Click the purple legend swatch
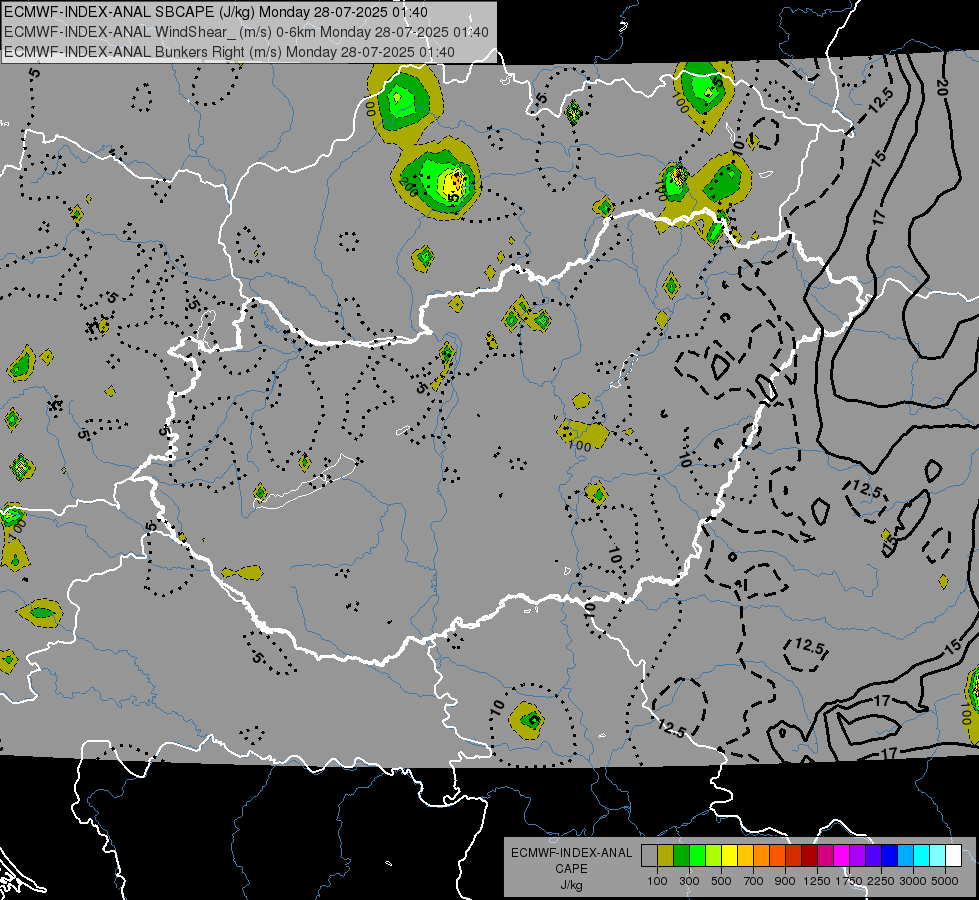The image size is (979, 900). click(858, 855)
